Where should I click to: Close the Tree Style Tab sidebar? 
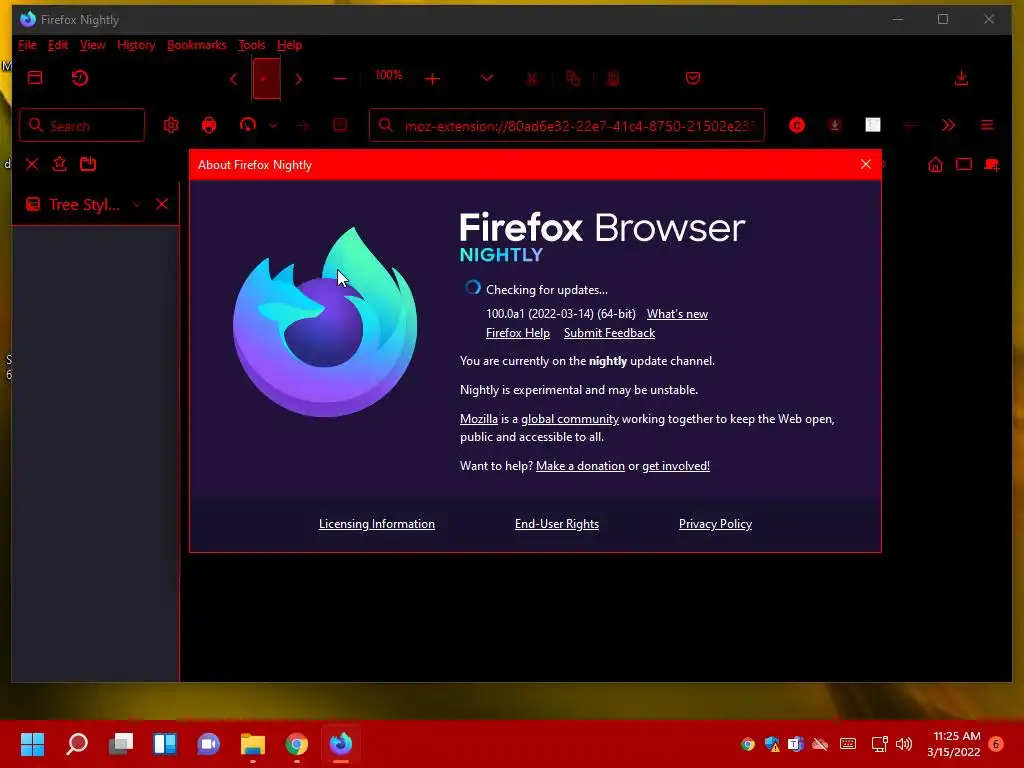(162, 204)
